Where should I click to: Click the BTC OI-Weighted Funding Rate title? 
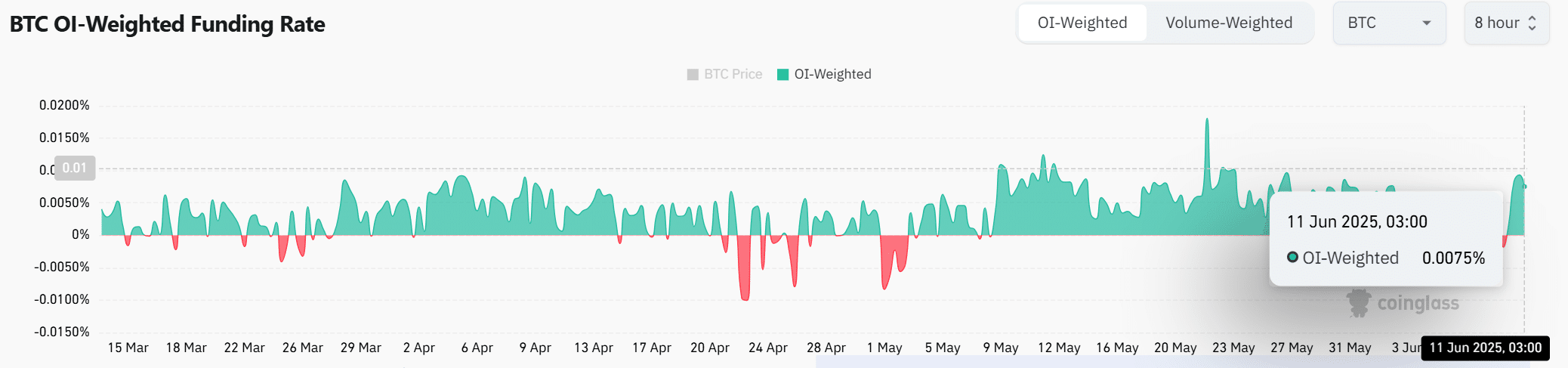pos(168,24)
